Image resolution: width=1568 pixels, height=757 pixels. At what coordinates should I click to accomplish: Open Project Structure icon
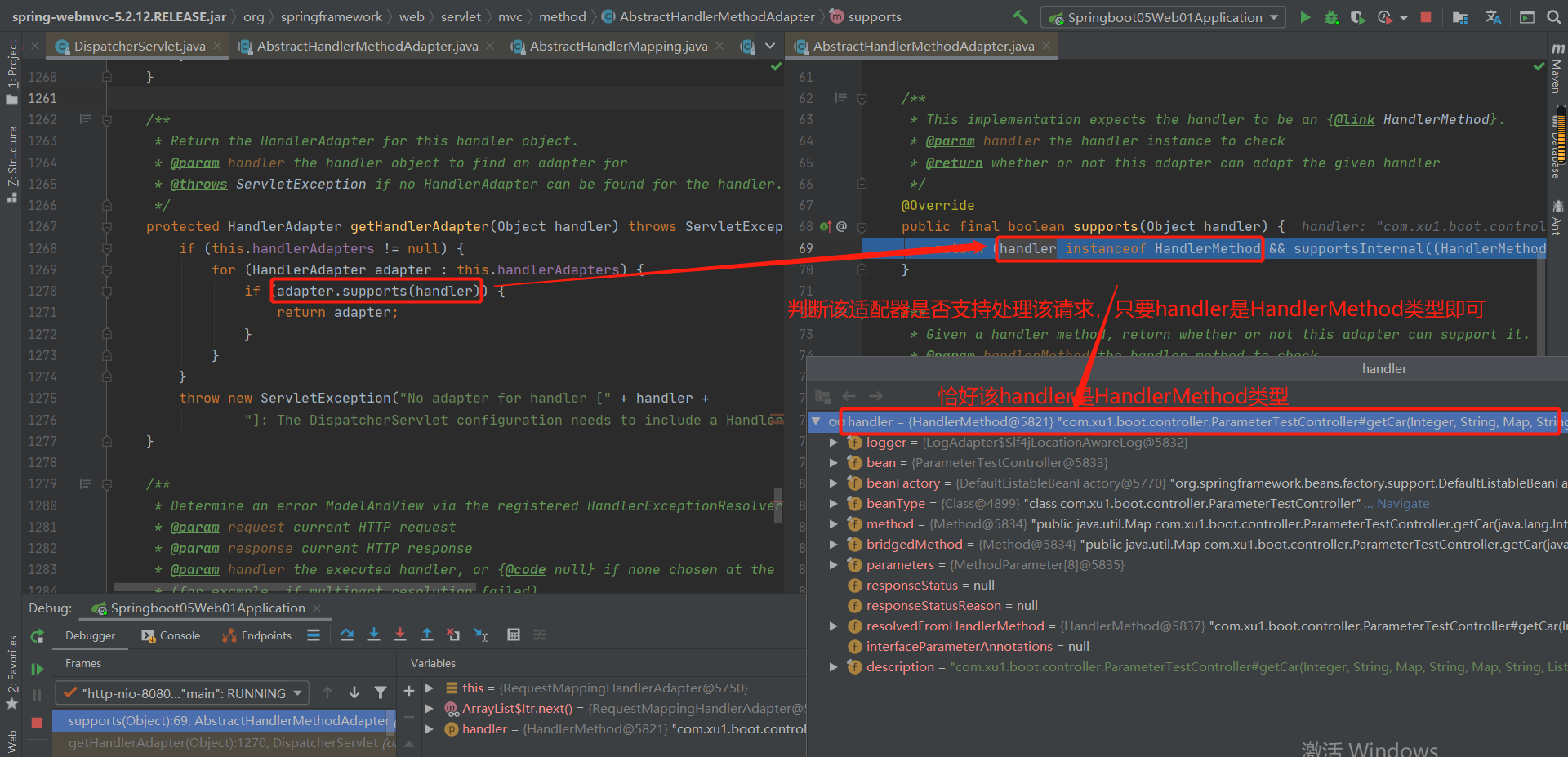coord(1460,17)
